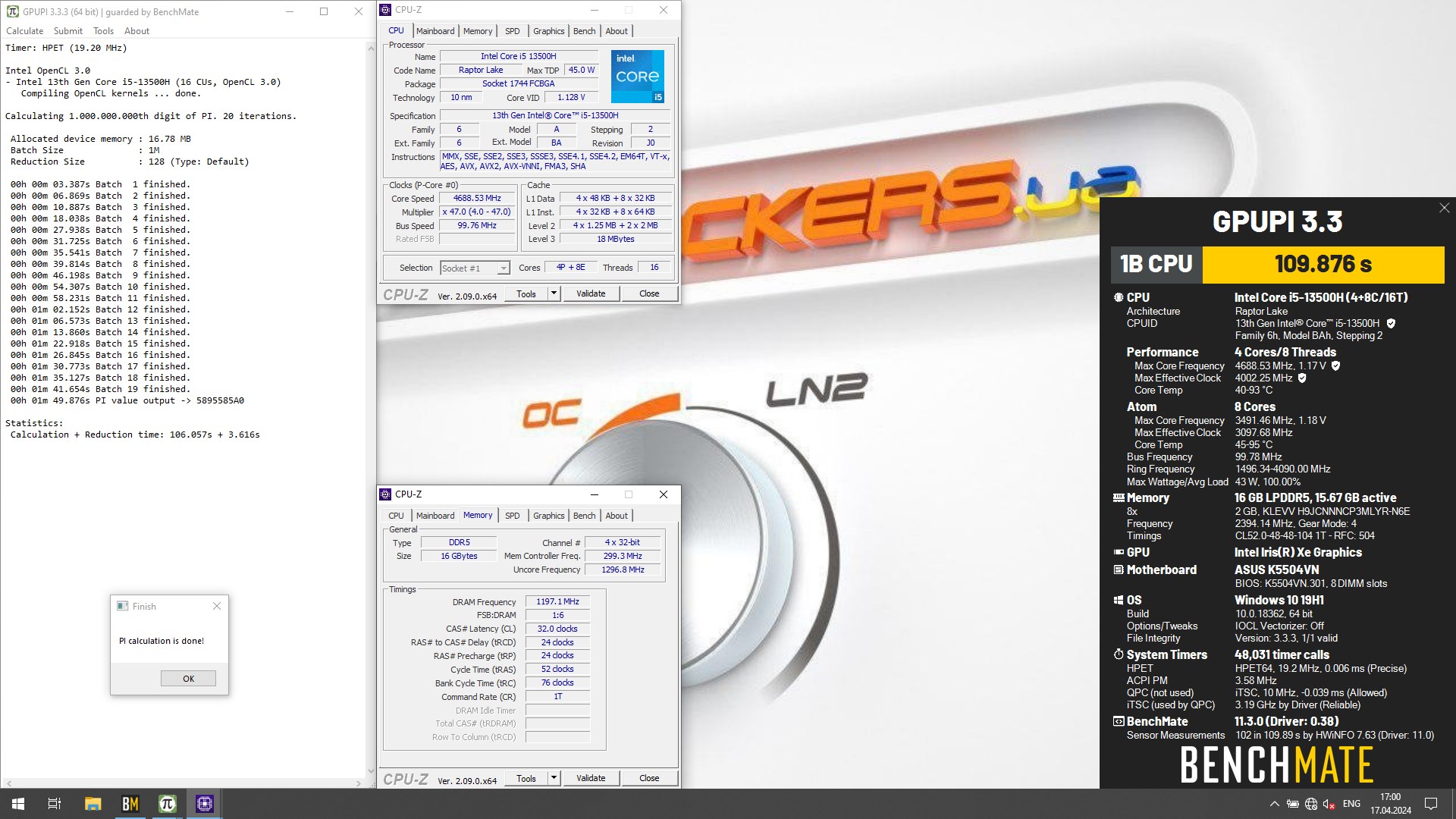This screenshot has width=1456, height=819.
Task: Switch to GPUPI taskbar app
Action: tap(167, 804)
